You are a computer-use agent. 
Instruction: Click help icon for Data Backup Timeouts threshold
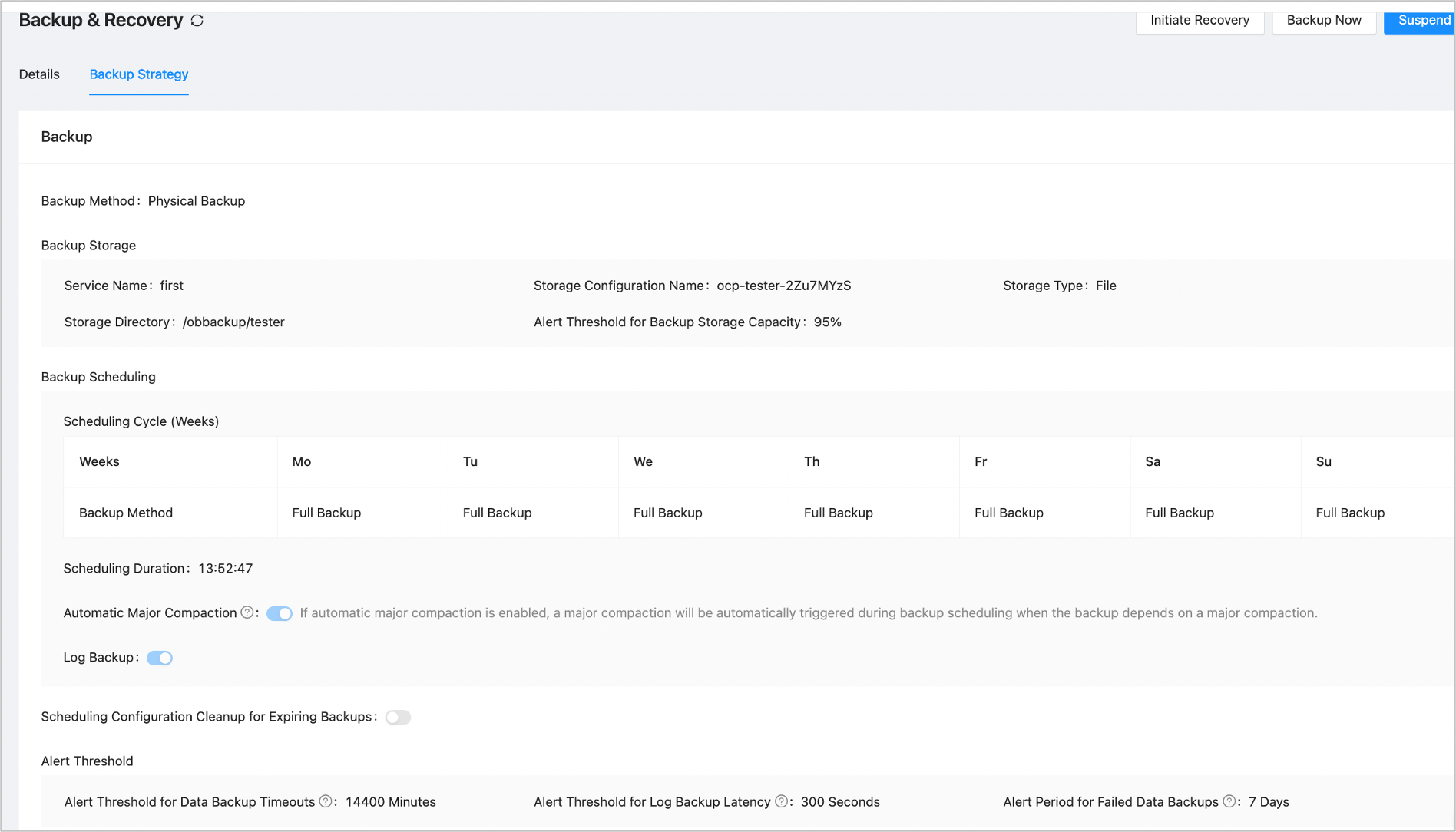(x=326, y=801)
